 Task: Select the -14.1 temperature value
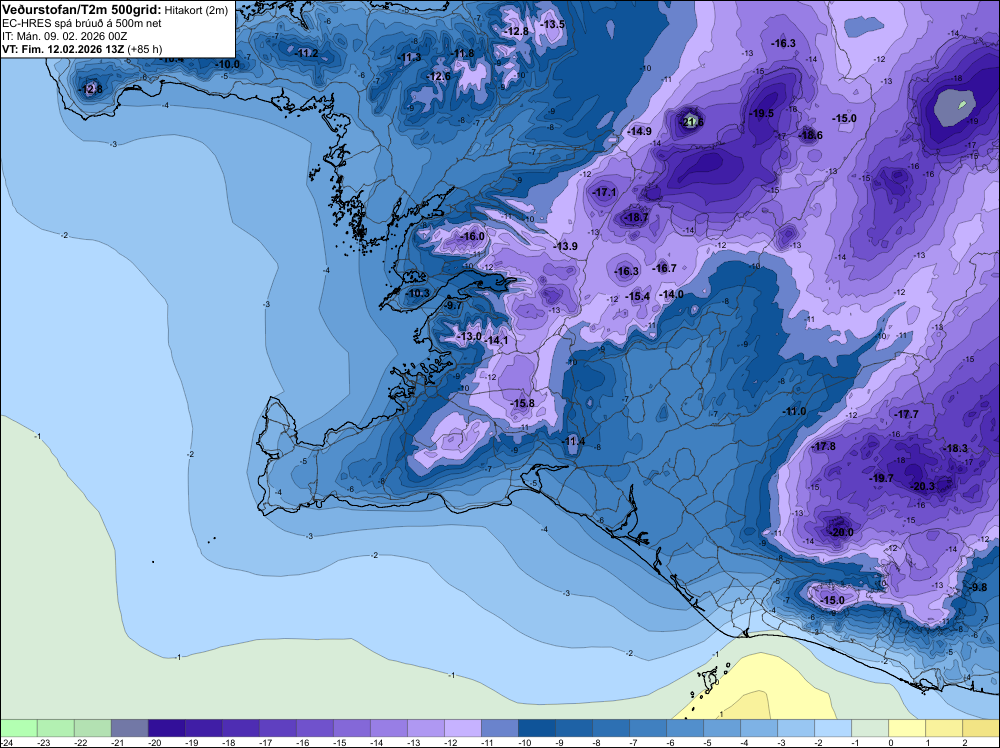(496, 341)
